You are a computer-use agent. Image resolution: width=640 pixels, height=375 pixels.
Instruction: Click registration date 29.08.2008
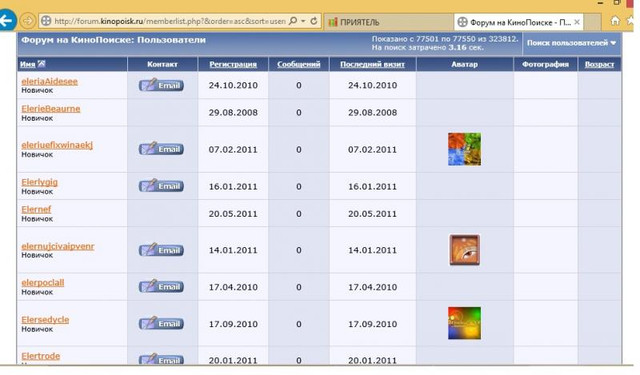point(233,113)
